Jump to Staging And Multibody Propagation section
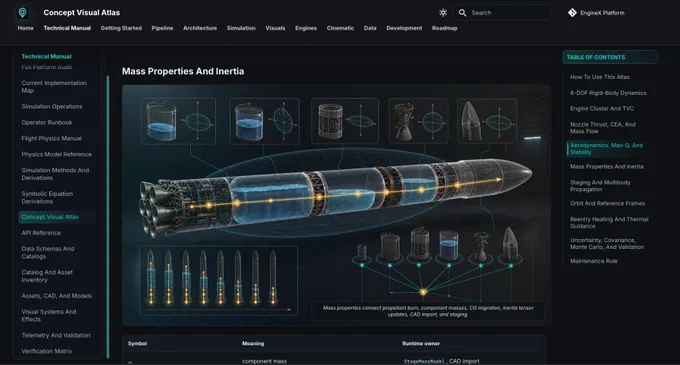 point(600,186)
